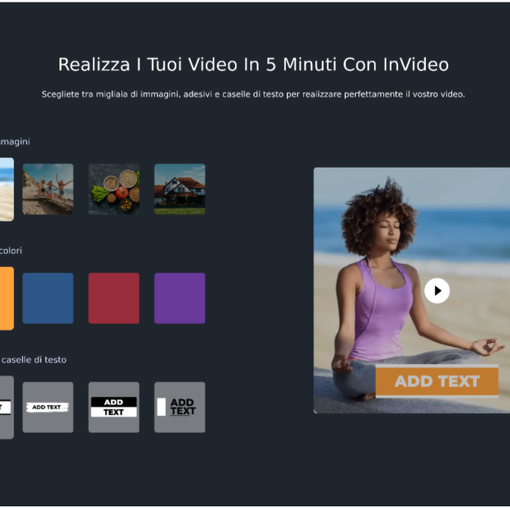Screen dimensions: 510x510
Task: Choose the black-and-white stacked ADD TEXT style
Action: (x=114, y=407)
